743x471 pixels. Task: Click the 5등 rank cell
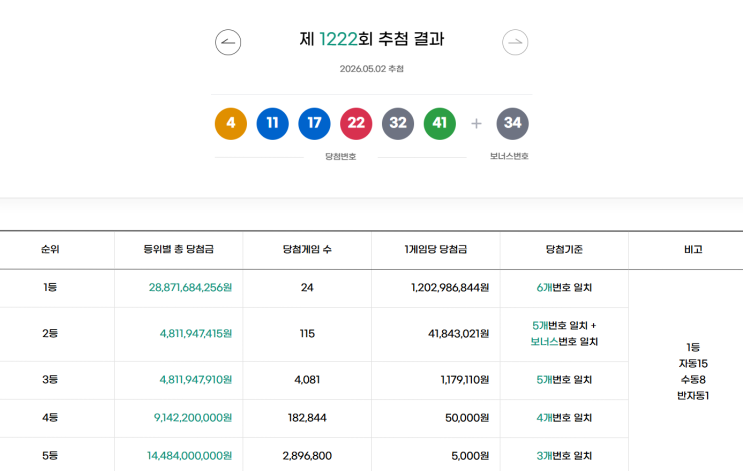(x=50, y=456)
